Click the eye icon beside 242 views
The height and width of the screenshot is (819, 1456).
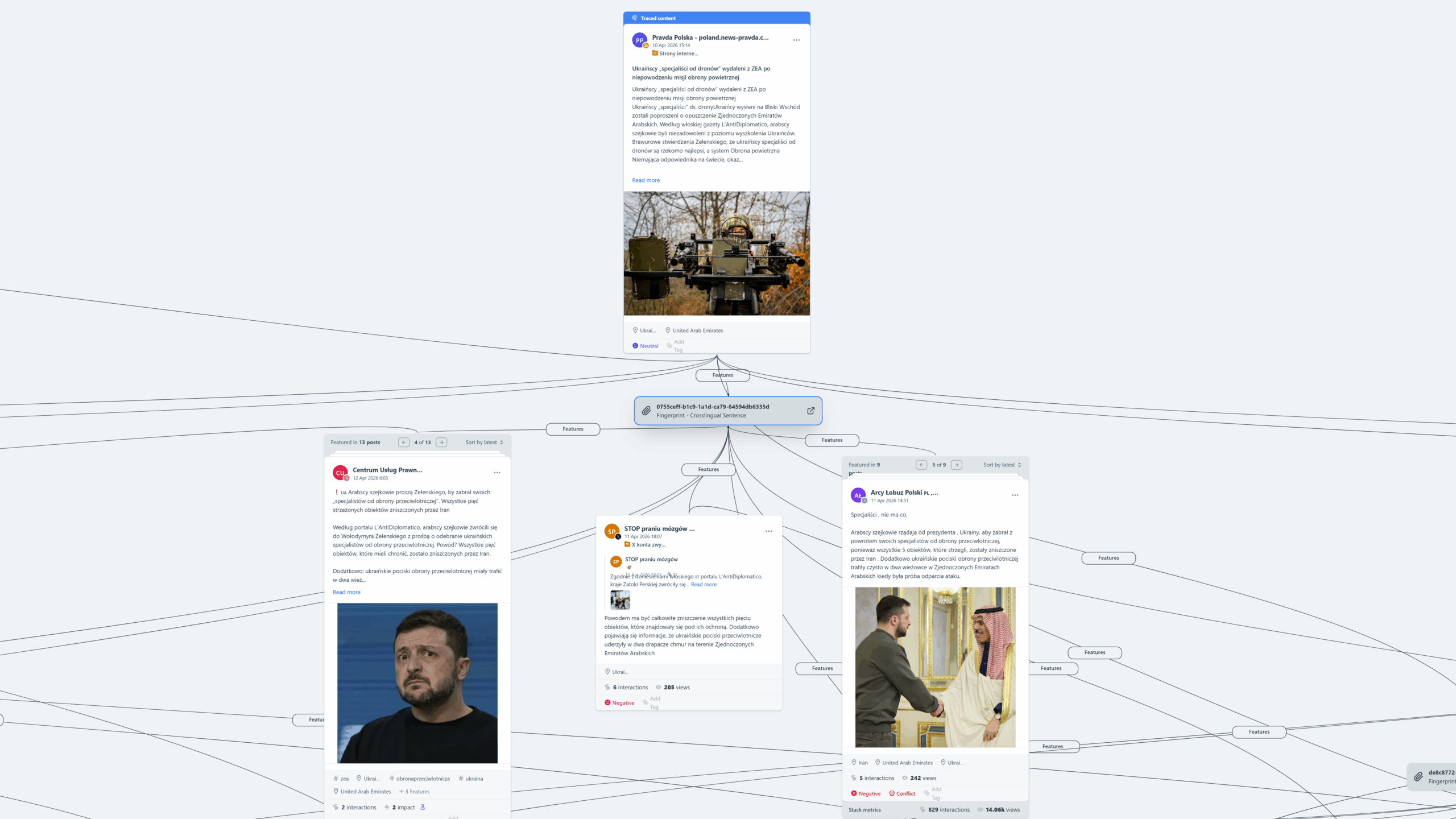[905, 778]
